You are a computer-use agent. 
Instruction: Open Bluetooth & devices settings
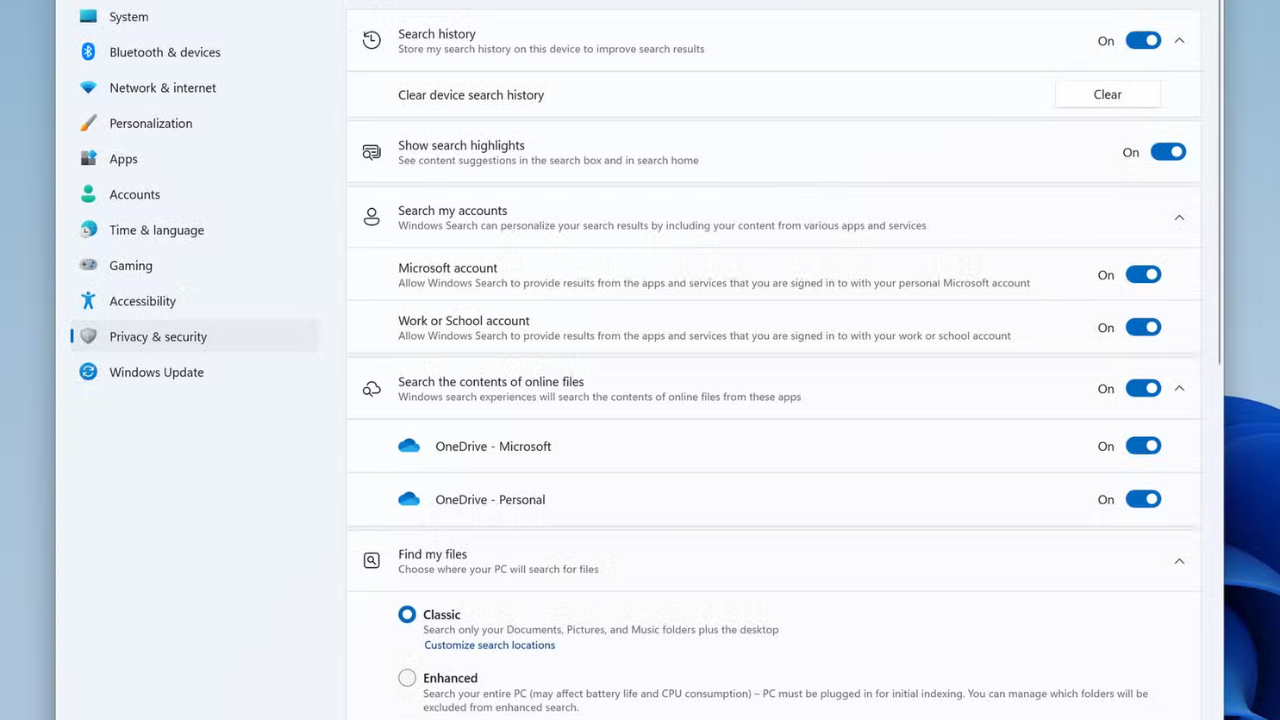195,52
